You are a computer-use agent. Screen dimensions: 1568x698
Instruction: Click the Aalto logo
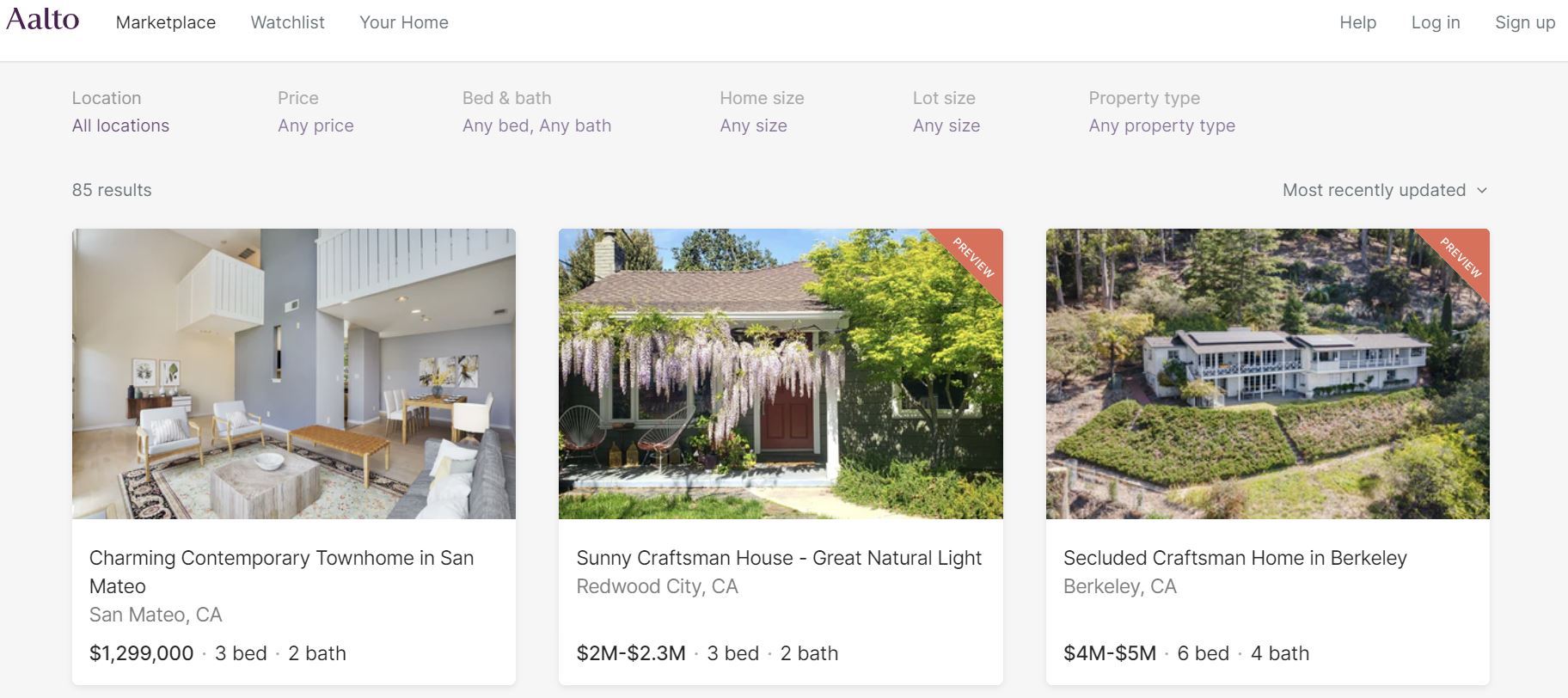pyautogui.click(x=43, y=20)
